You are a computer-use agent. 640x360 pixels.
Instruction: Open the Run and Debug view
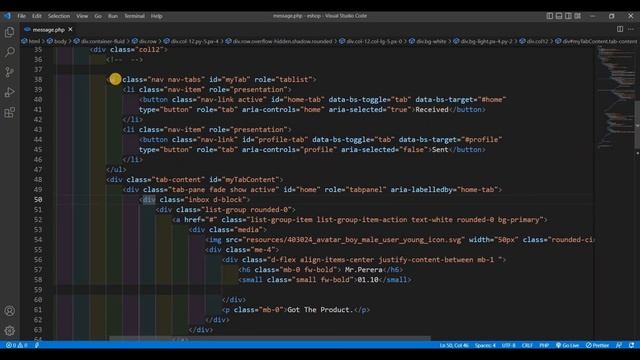(x=9, y=92)
